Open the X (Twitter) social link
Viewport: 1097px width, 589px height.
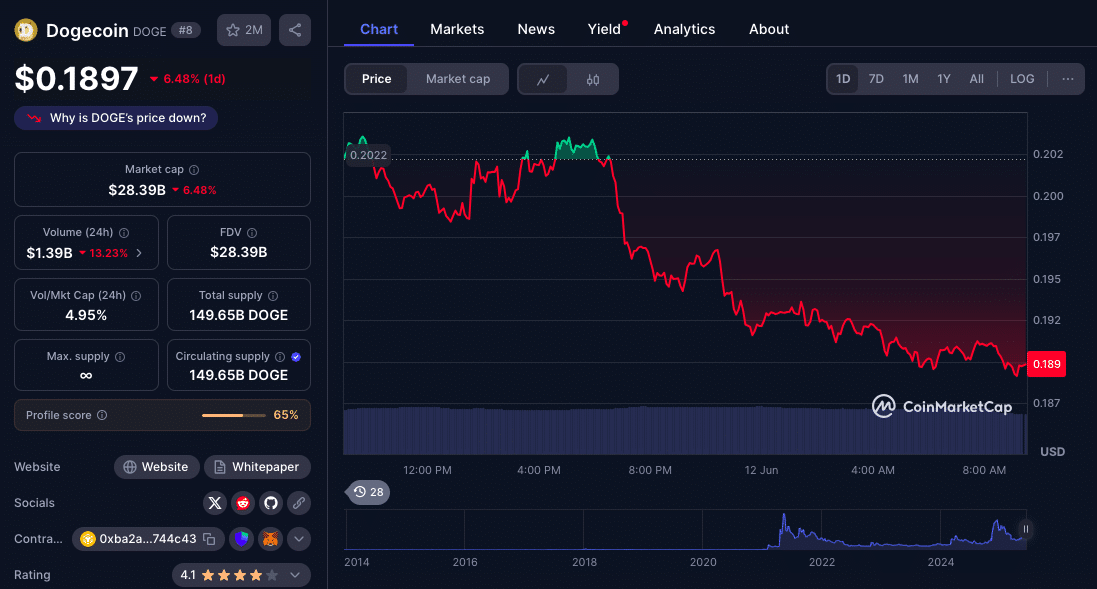(x=215, y=503)
